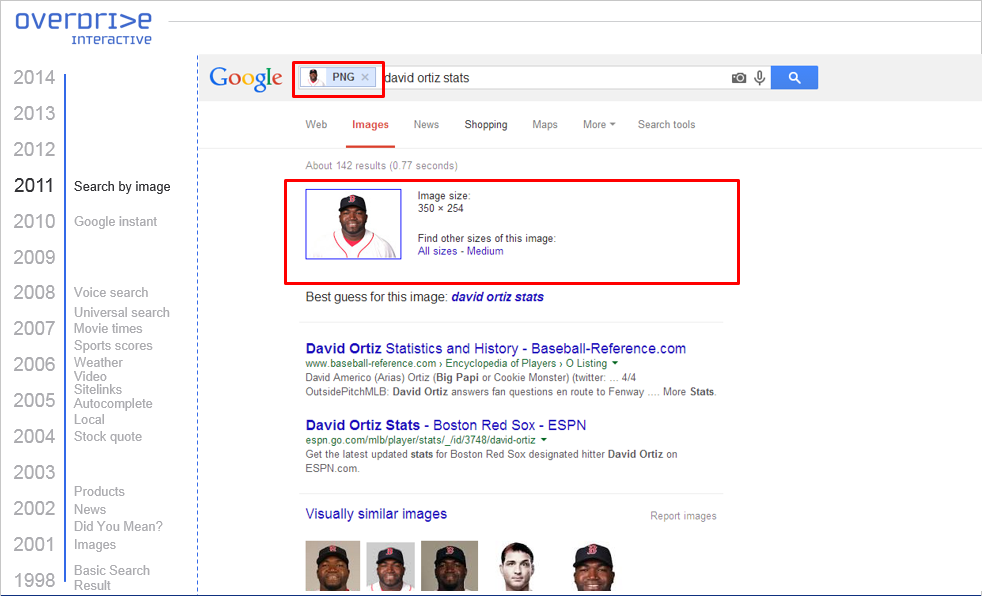
Task: Click the microphone voice search icon
Action: [760, 78]
